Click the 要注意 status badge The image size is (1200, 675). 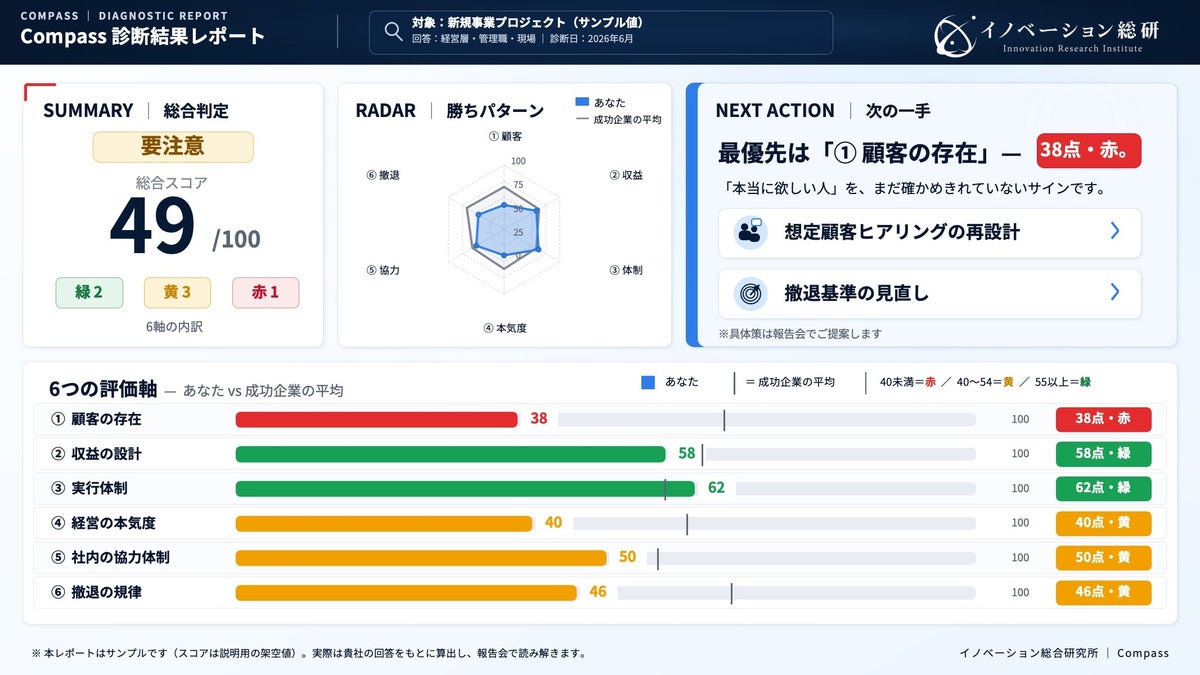click(173, 147)
